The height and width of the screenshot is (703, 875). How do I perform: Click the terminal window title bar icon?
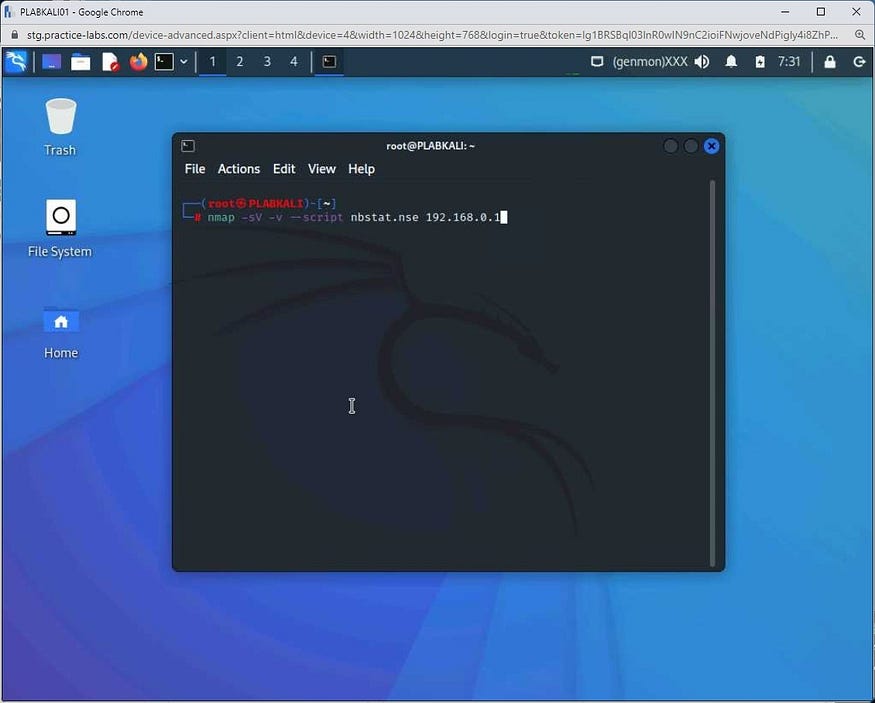tap(188, 146)
